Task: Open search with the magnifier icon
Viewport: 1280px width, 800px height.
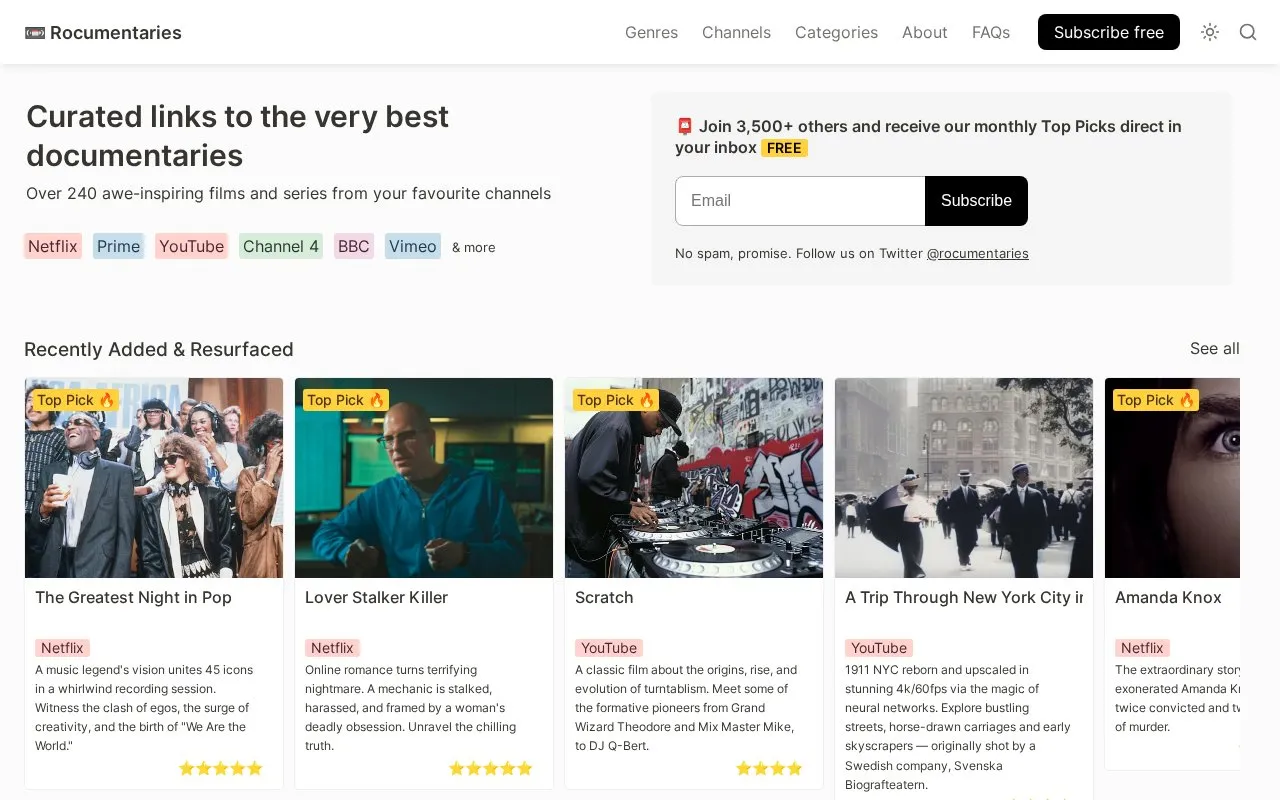Action: click(x=1248, y=32)
